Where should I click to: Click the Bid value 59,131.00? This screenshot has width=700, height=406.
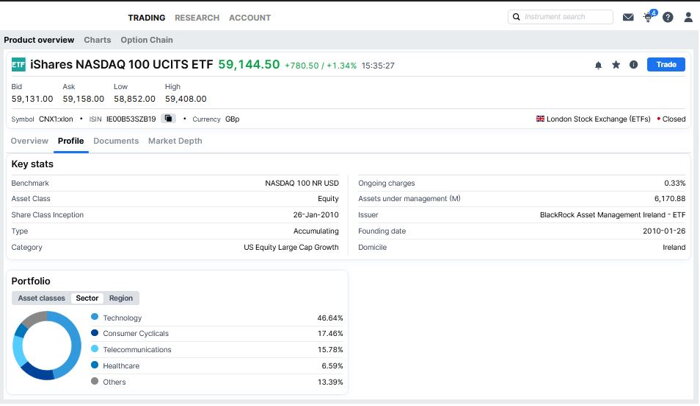32,99
